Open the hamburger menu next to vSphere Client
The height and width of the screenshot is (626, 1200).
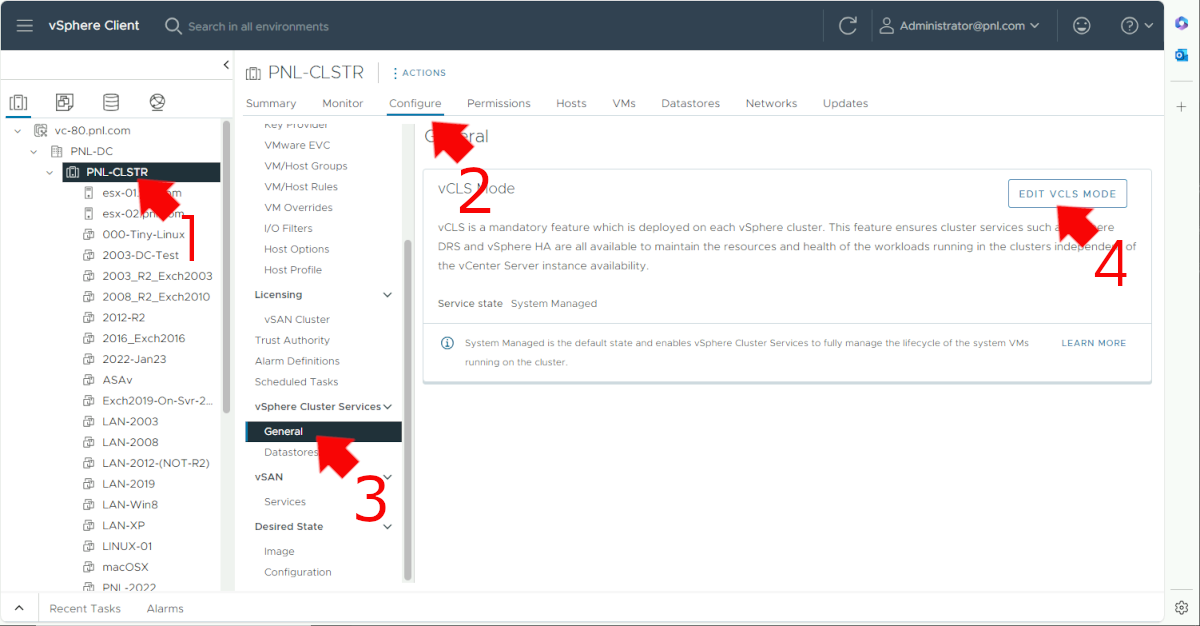pyautogui.click(x=24, y=25)
